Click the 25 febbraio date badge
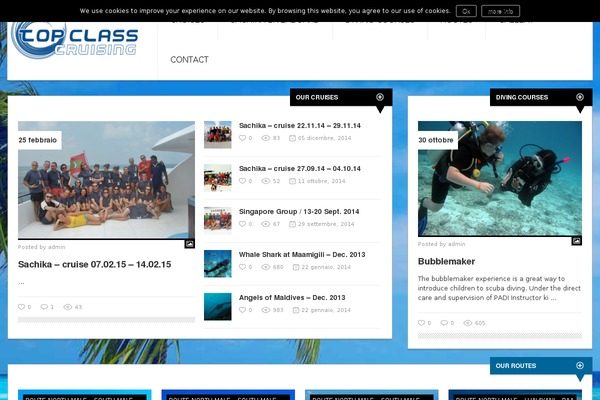600x400 pixels. click(x=38, y=140)
